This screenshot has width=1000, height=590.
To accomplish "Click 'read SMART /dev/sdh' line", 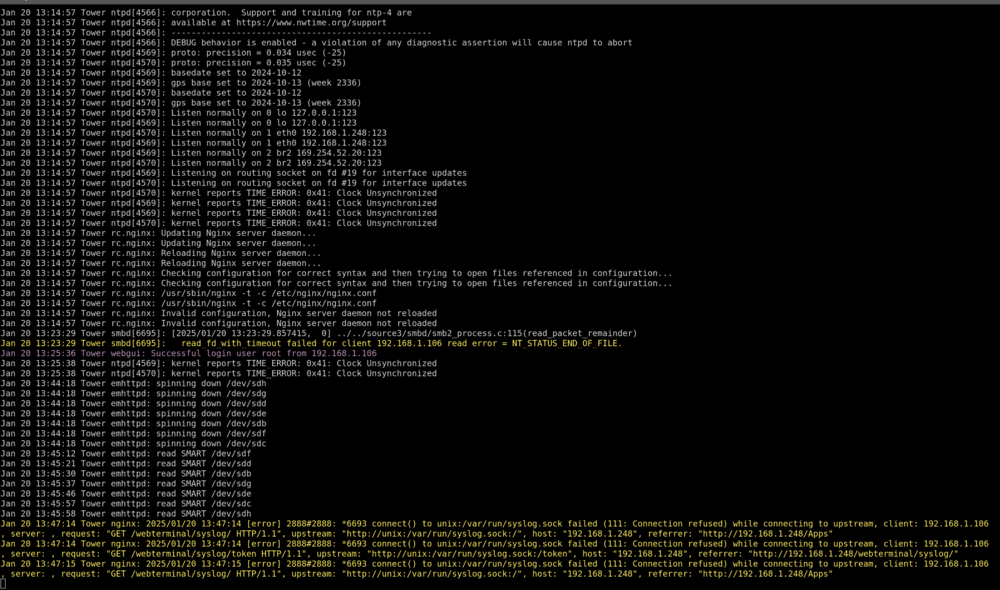I will point(126,513).
